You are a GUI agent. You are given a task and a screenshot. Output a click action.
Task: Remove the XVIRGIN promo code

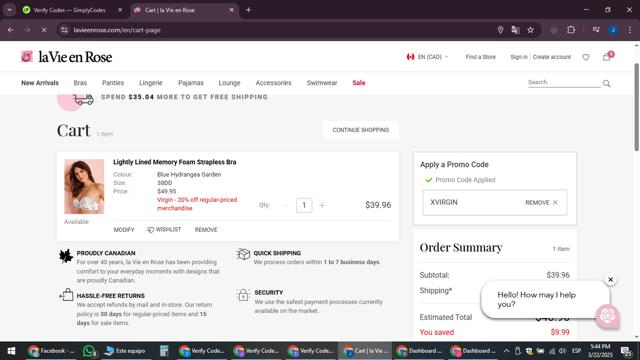[541, 202]
